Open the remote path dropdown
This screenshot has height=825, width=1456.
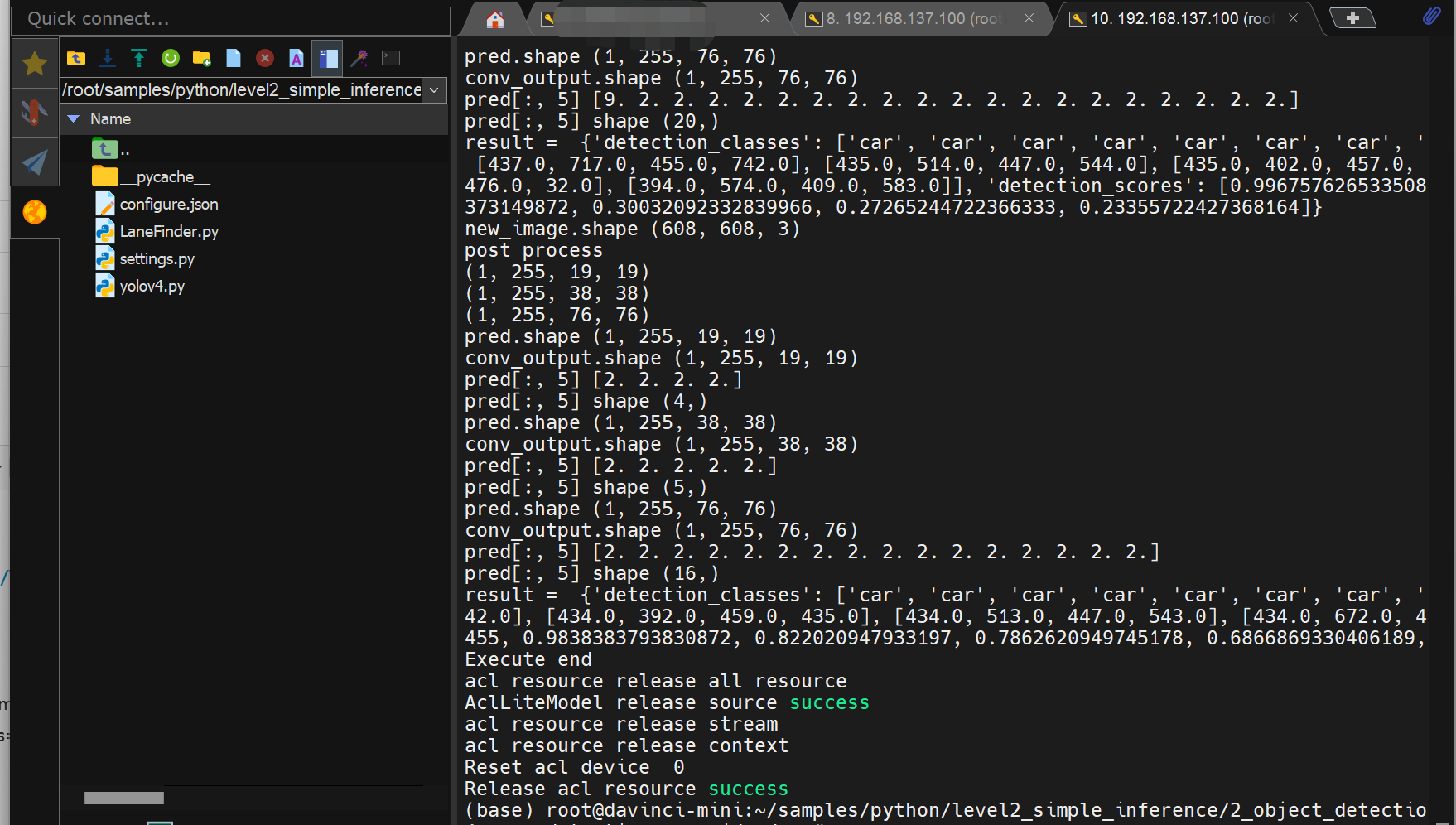[434, 90]
